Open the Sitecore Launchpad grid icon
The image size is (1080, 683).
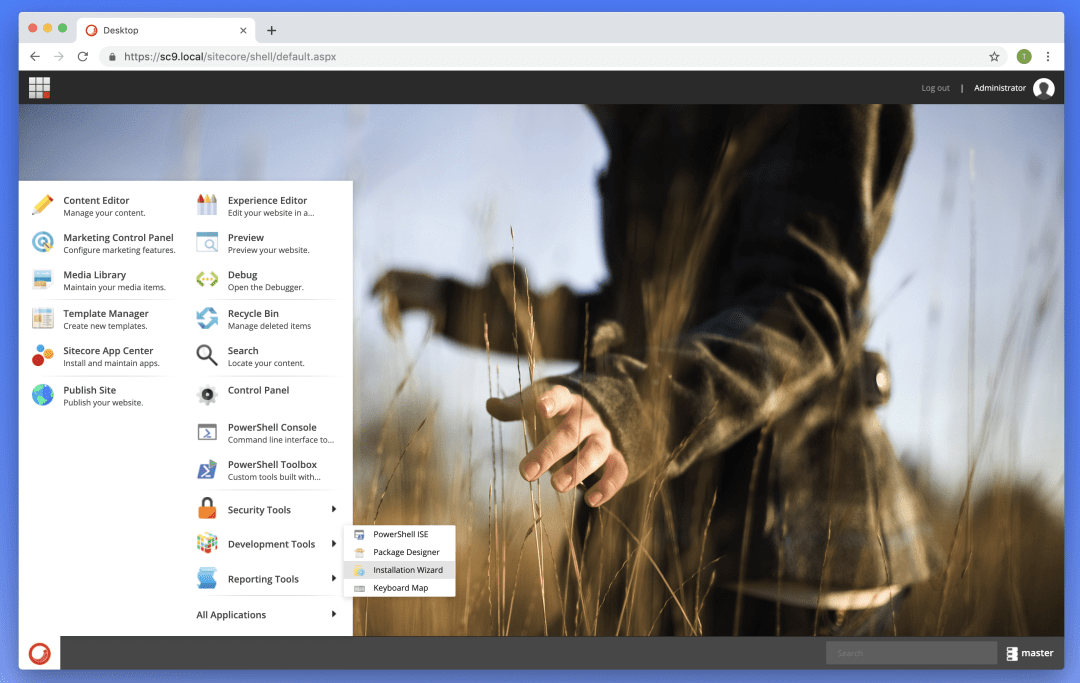click(39, 88)
